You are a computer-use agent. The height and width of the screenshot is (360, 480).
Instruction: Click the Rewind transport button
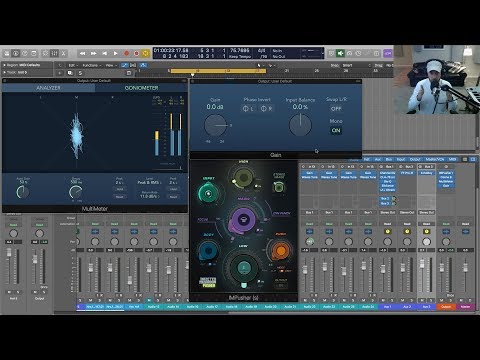(x=82, y=53)
